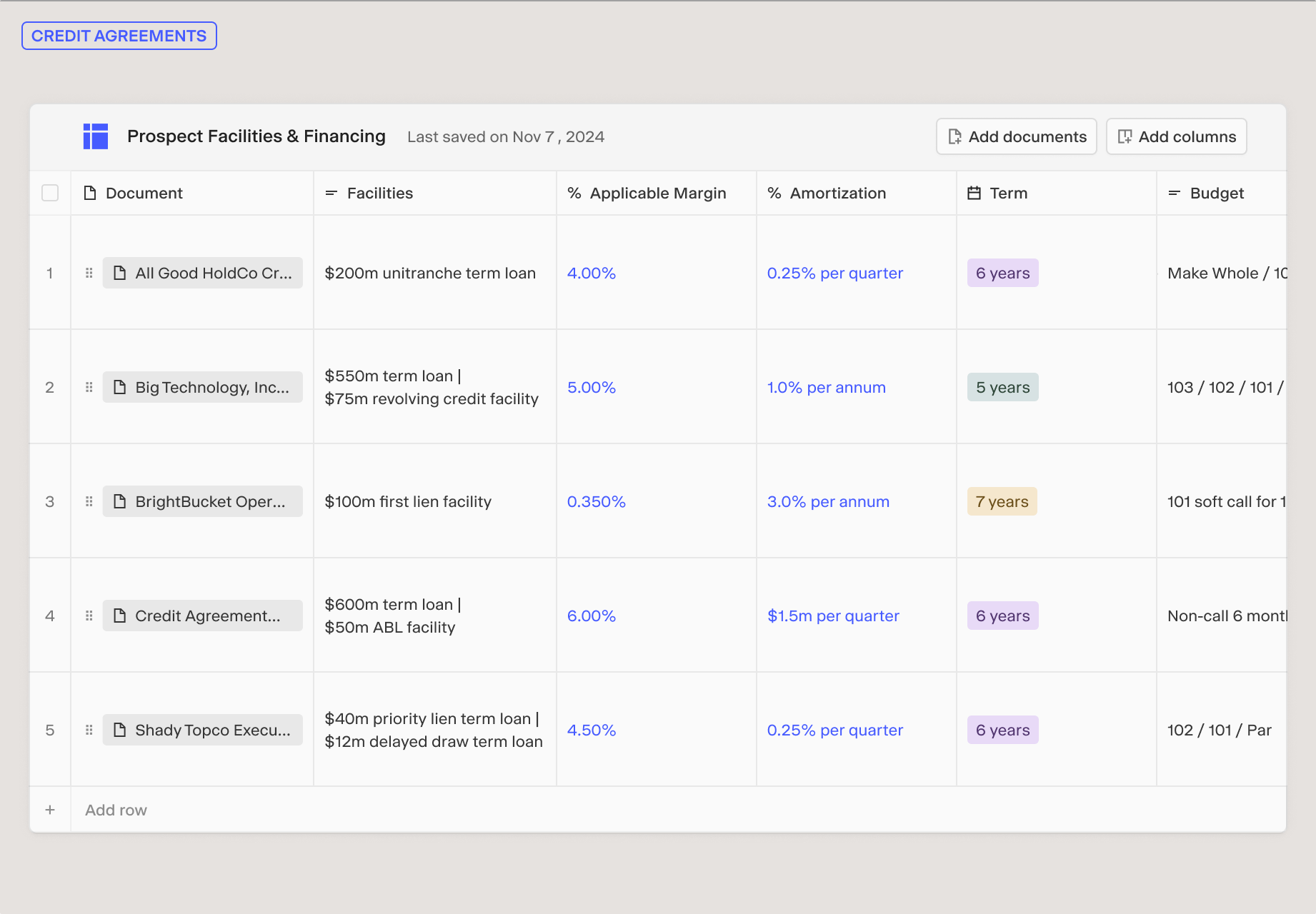Click the Add documents button
1316x914 pixels.
(1016, 136)
